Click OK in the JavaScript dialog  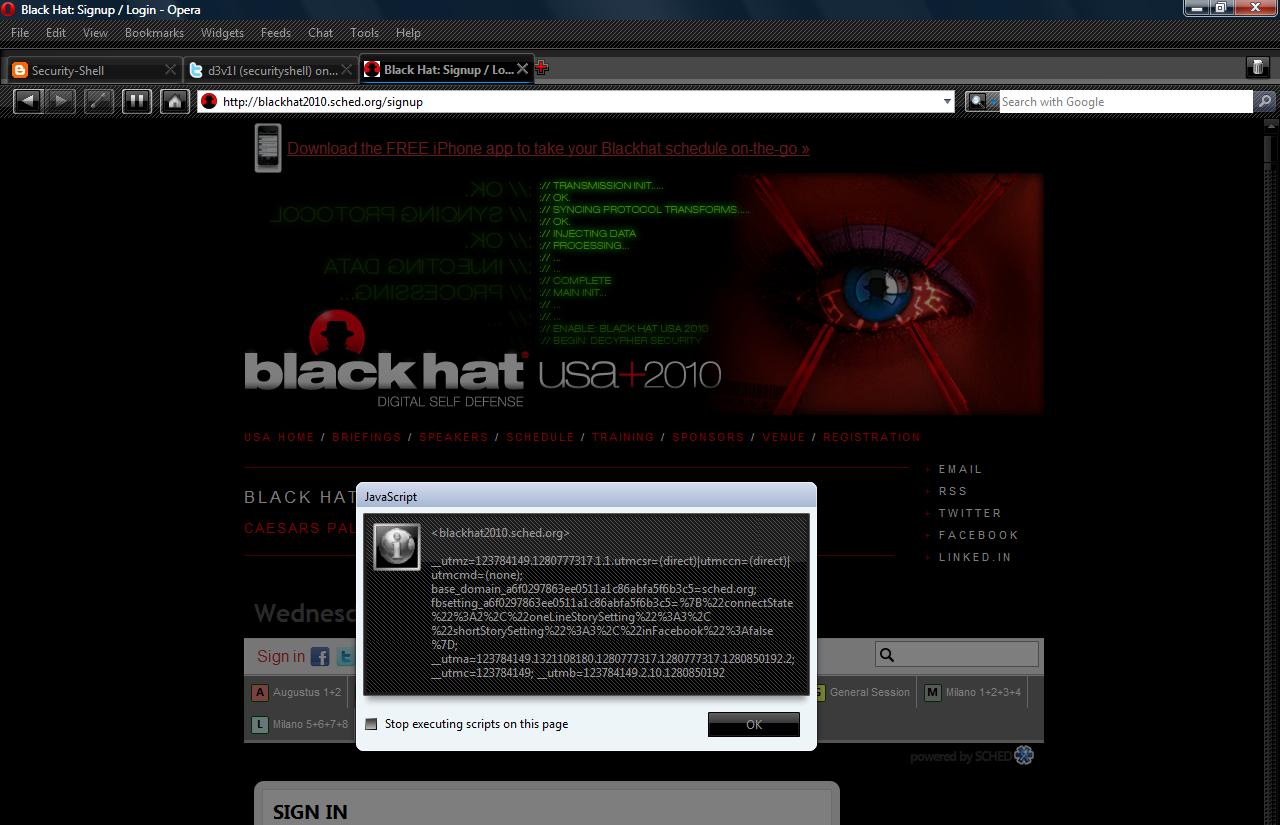(x=753, y=724)
